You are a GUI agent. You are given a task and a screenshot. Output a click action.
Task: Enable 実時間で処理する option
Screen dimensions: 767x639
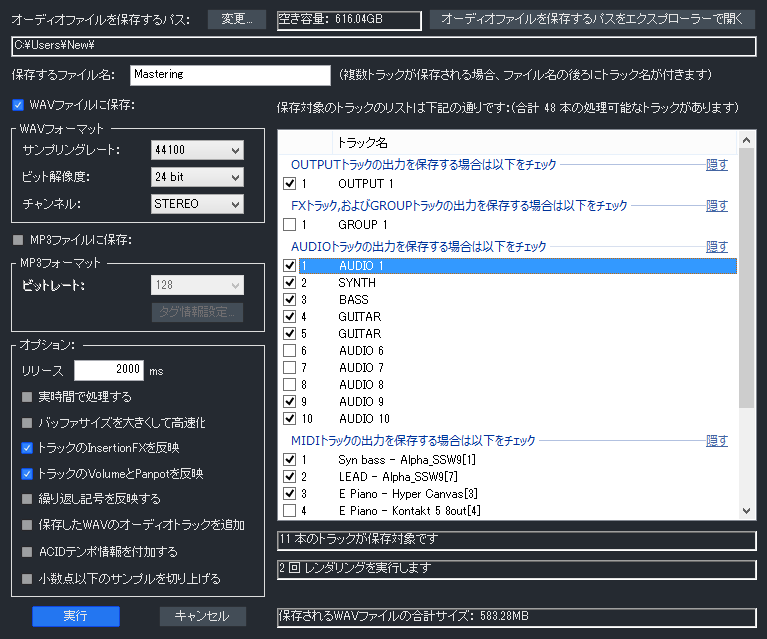[x=27, y=397]
